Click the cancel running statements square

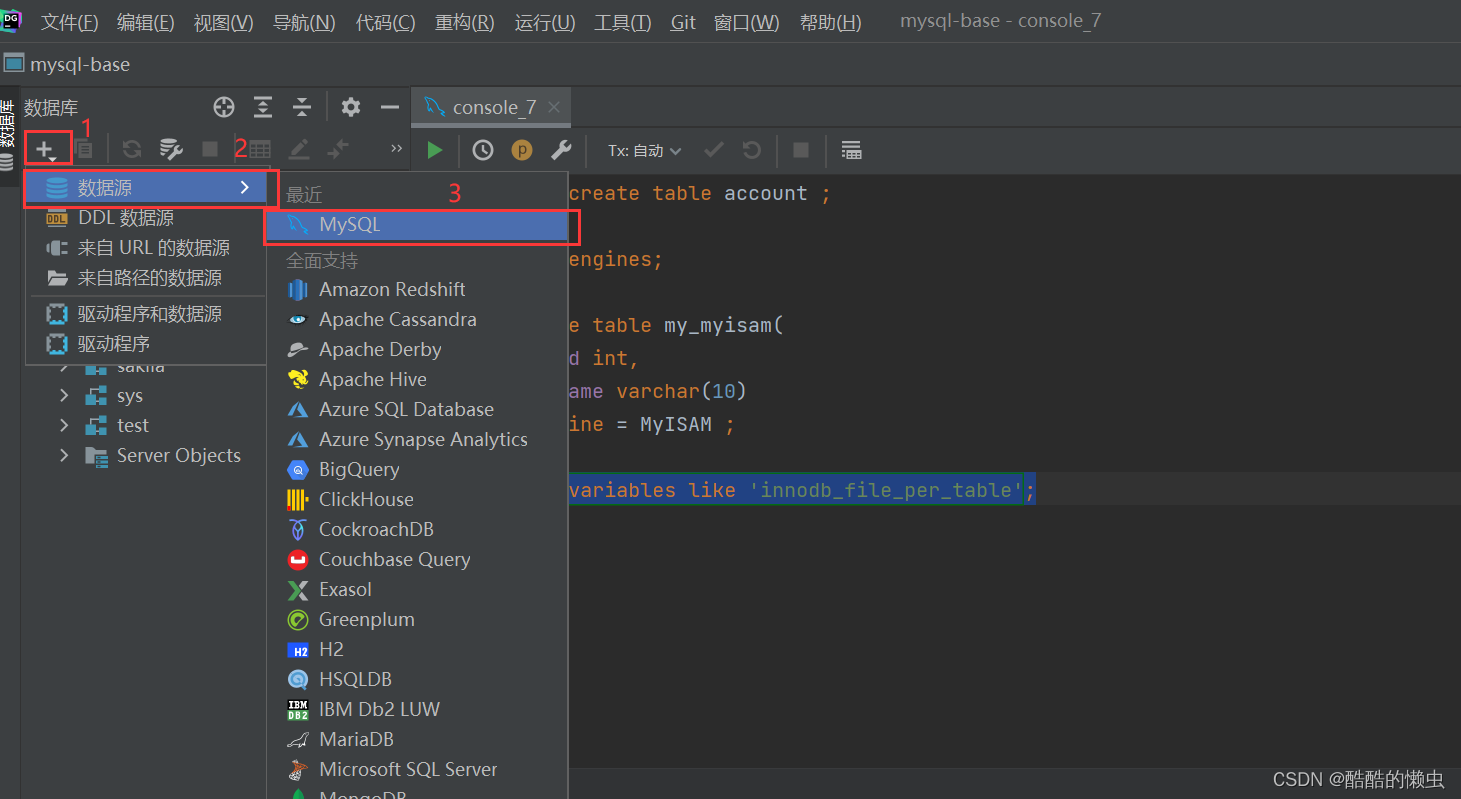click(801, 150)
